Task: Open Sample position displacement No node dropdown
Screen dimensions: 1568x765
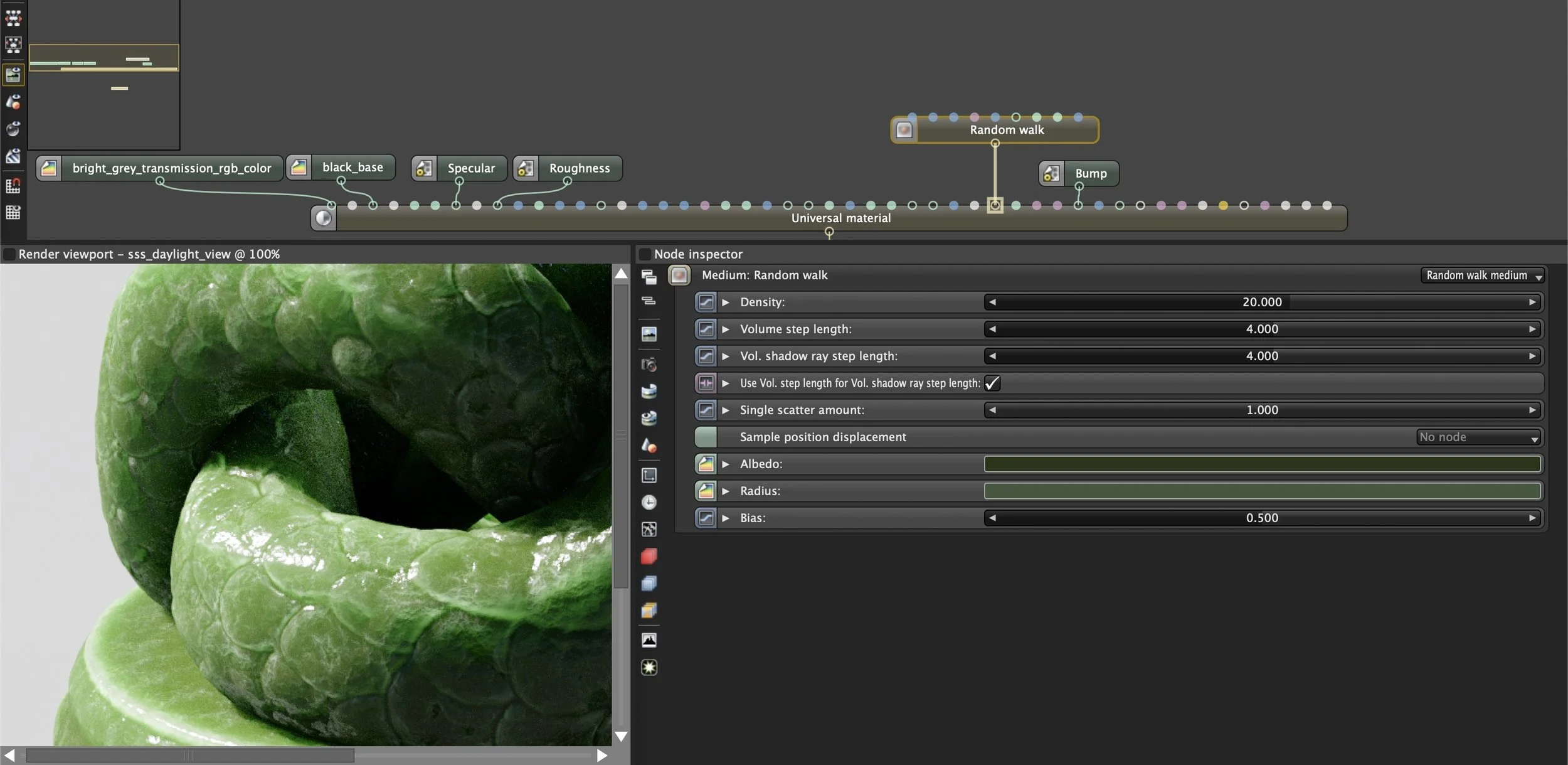Action: coord(1478,437)
